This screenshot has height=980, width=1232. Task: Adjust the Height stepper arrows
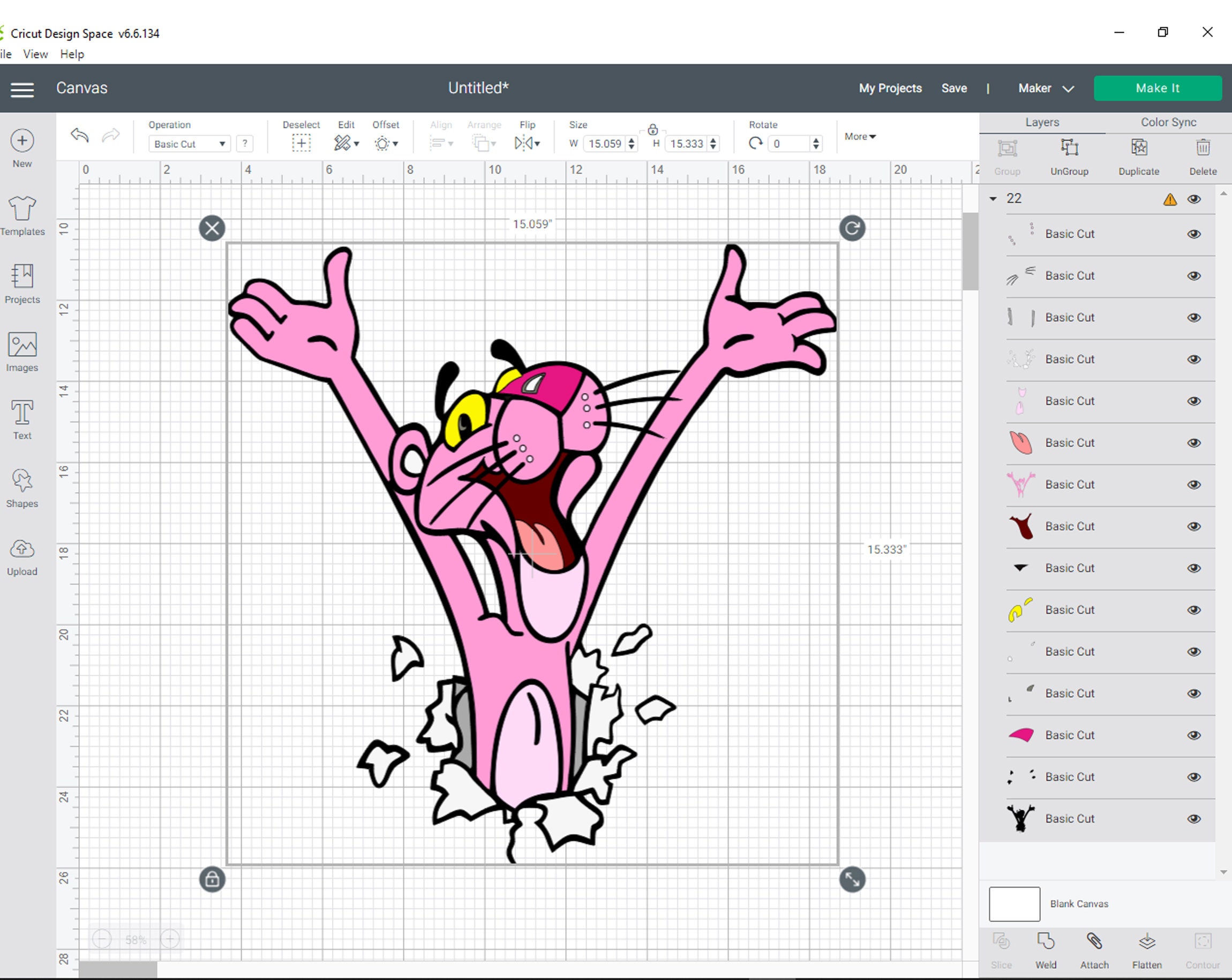713,144
